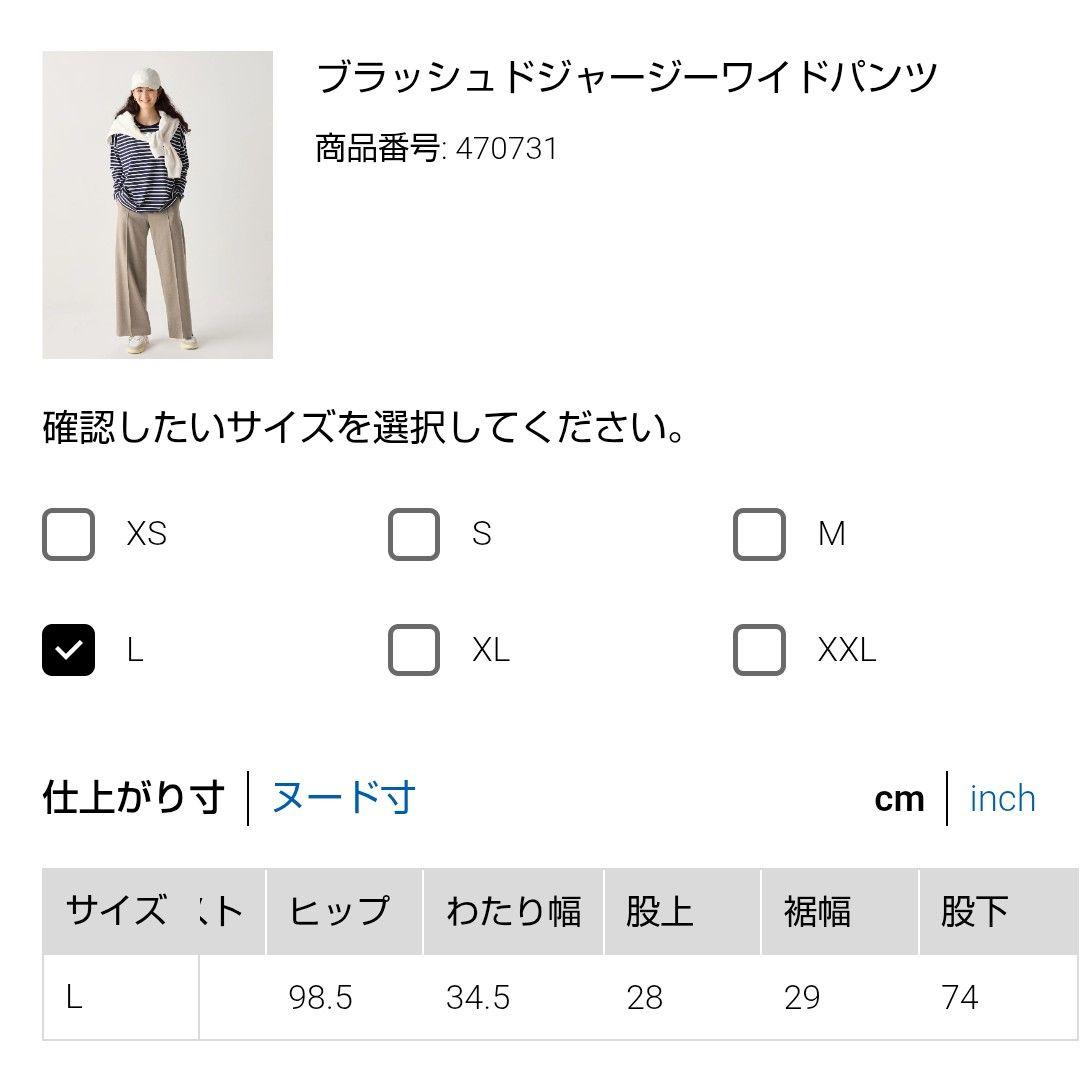This screenshot has width=1080, height=1080.
Task: Click the product title ブラッシュドジャージーワイドパンツ
Action: click(x=627, y=77)
